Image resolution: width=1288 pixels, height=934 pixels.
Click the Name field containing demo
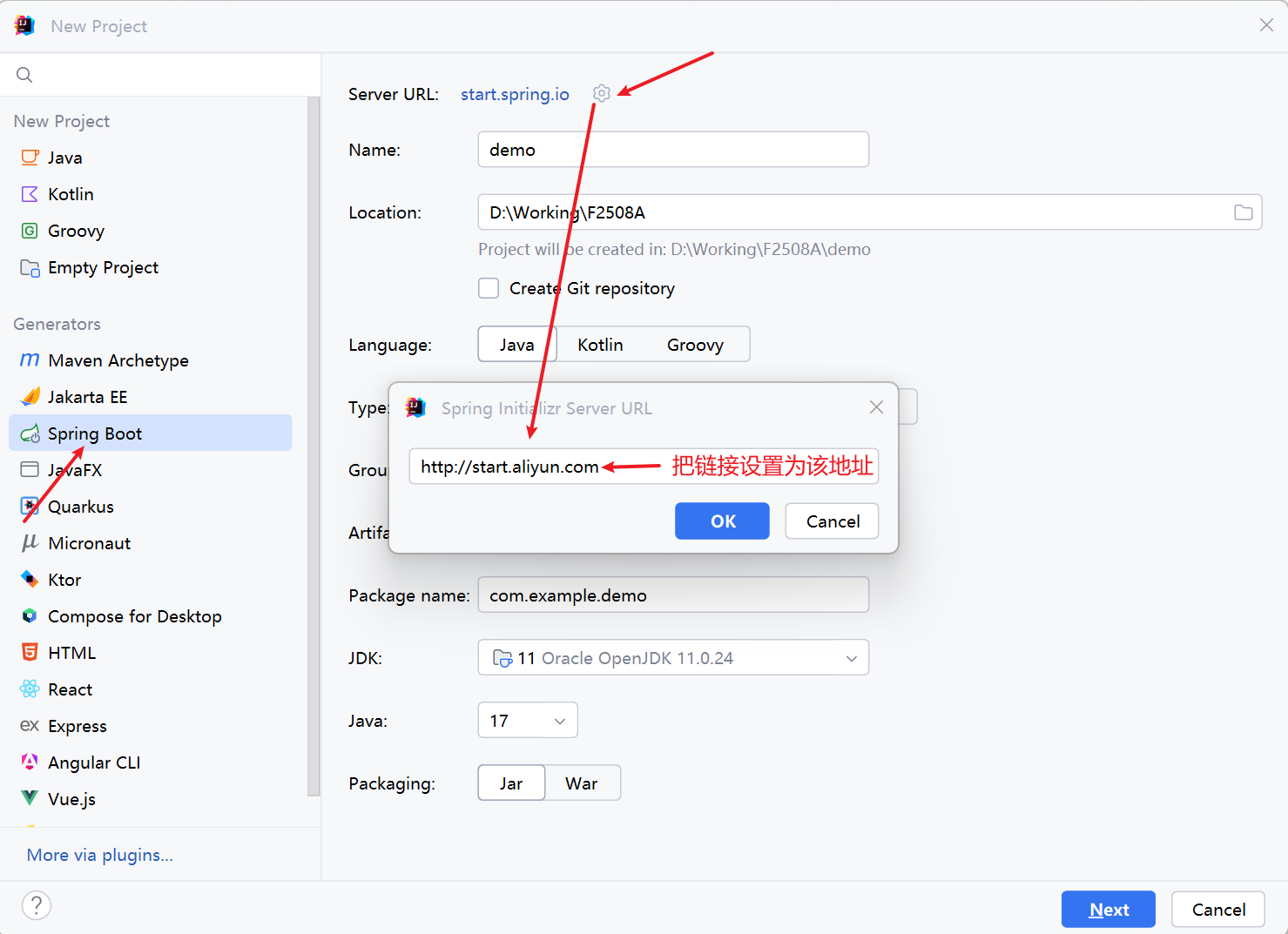pos(673,150)
